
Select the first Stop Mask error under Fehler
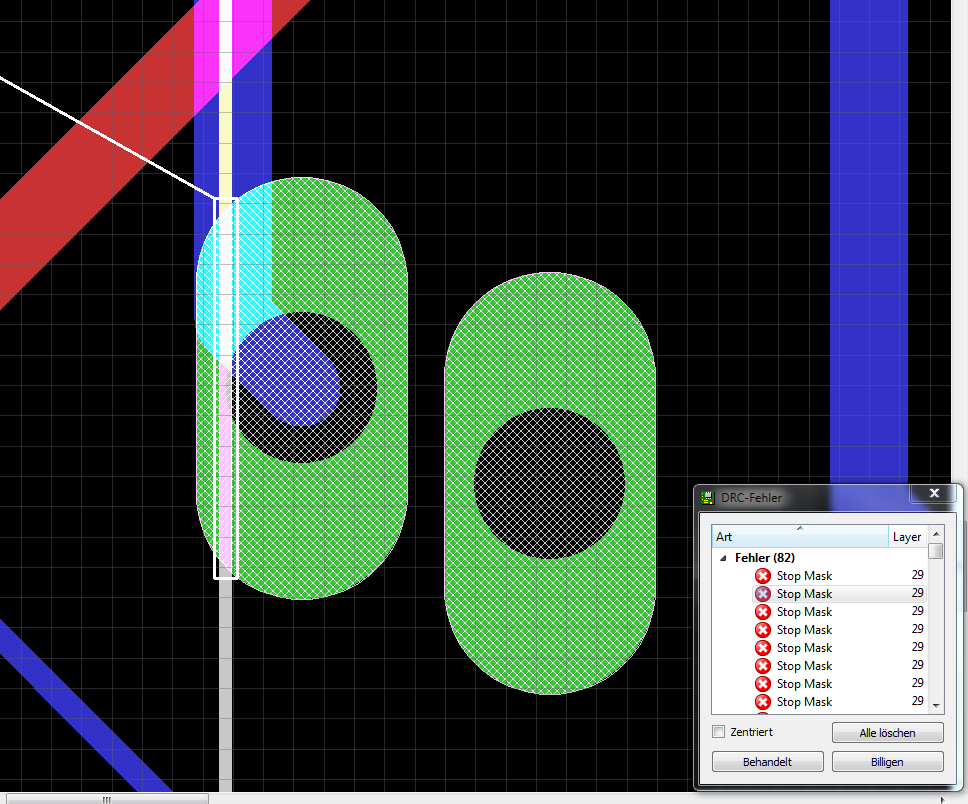point(839,576)
